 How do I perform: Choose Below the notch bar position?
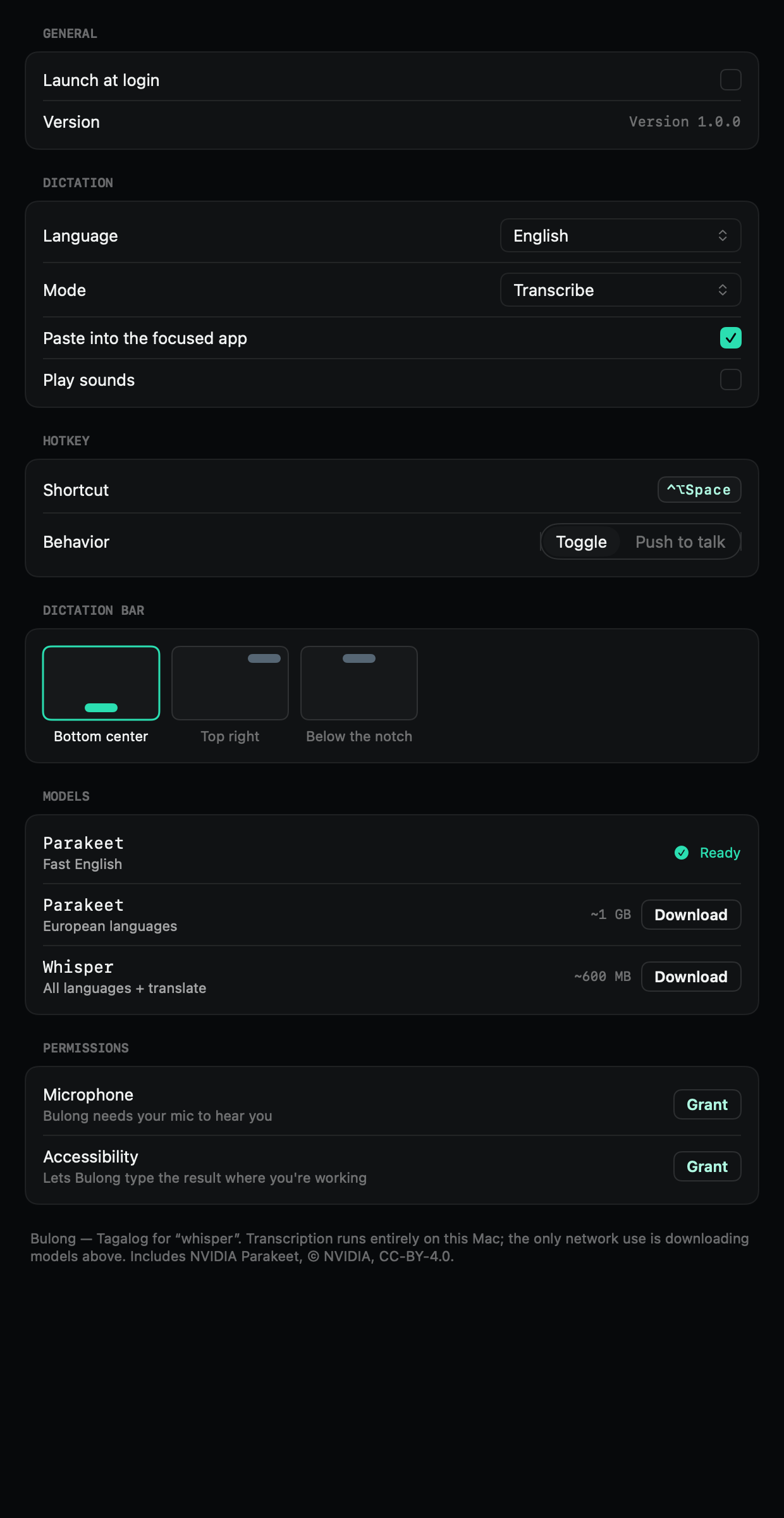point(359,683)
